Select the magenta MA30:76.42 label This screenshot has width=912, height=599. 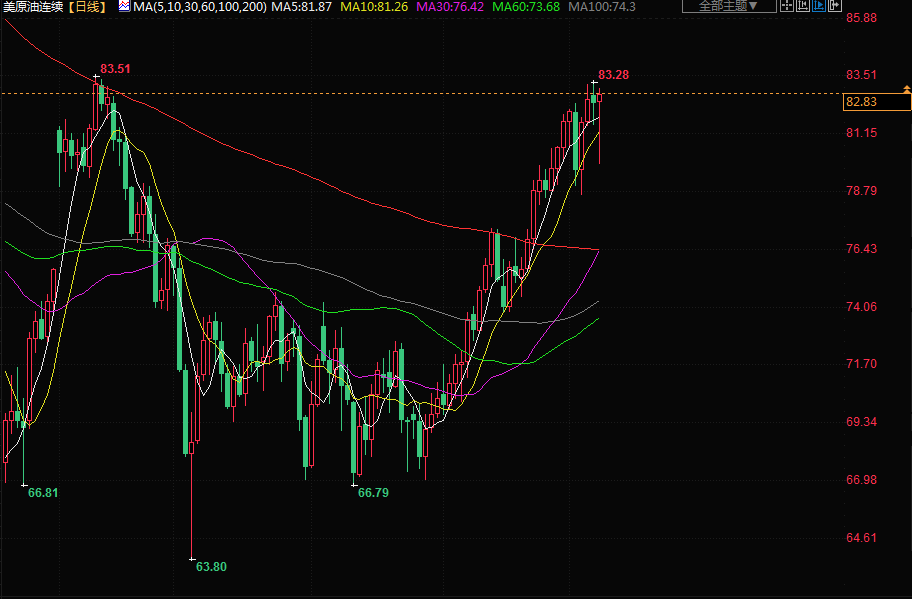[450, 7]
